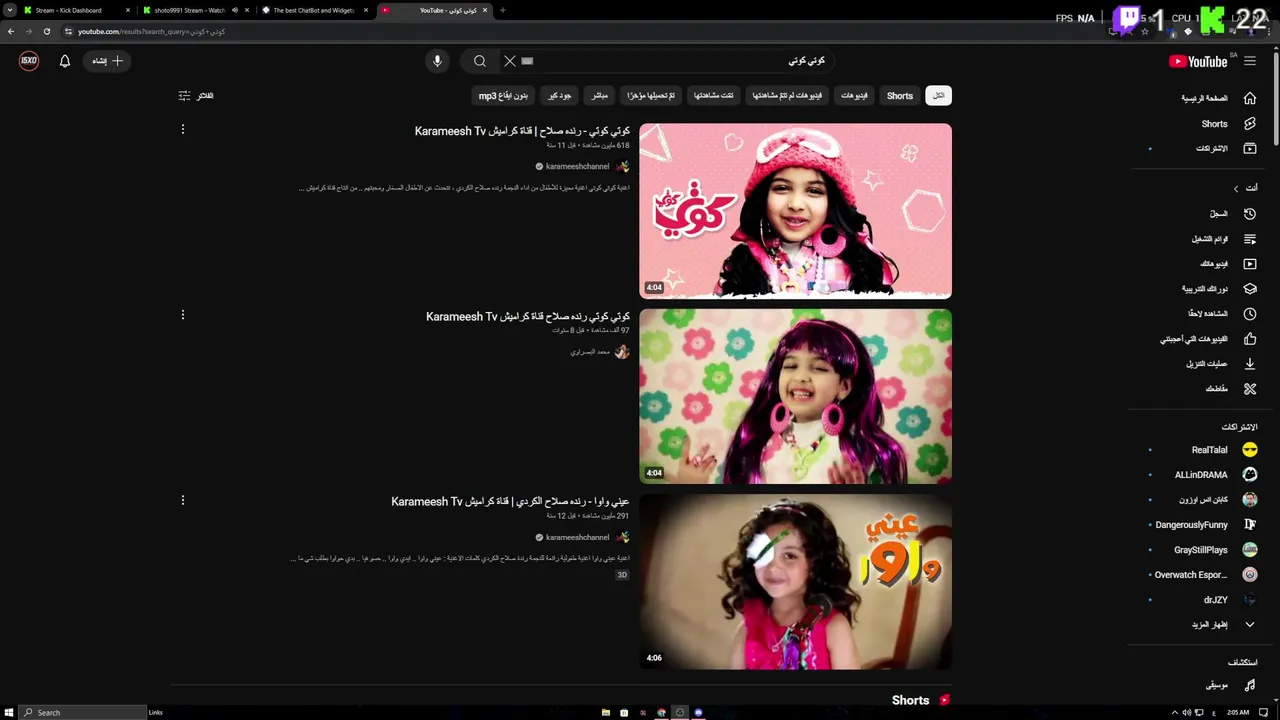Expand the 'You' section chevron
The image size is (1280, 720).
pyautogui.click(x=1236, y=188)
